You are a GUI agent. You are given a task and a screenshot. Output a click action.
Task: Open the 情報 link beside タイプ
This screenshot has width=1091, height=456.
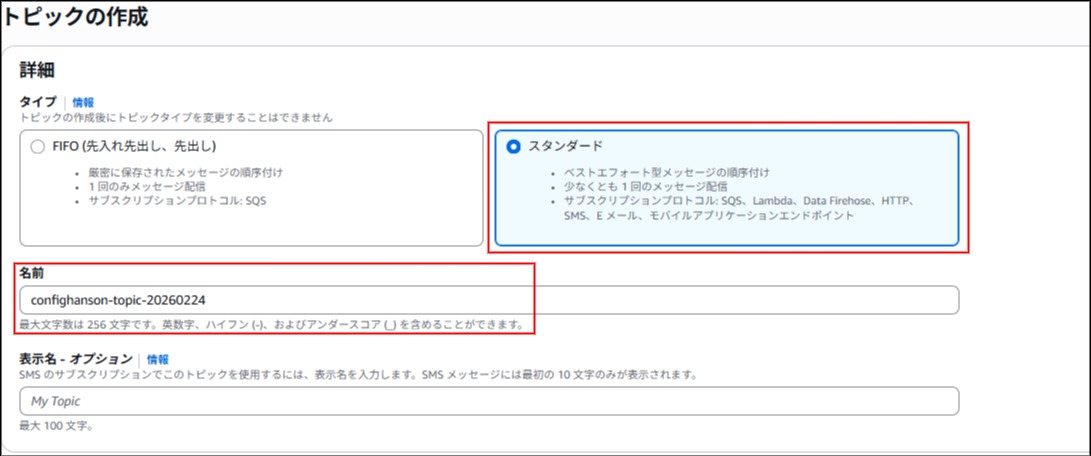pyautogui.click(x=83, y=102)
